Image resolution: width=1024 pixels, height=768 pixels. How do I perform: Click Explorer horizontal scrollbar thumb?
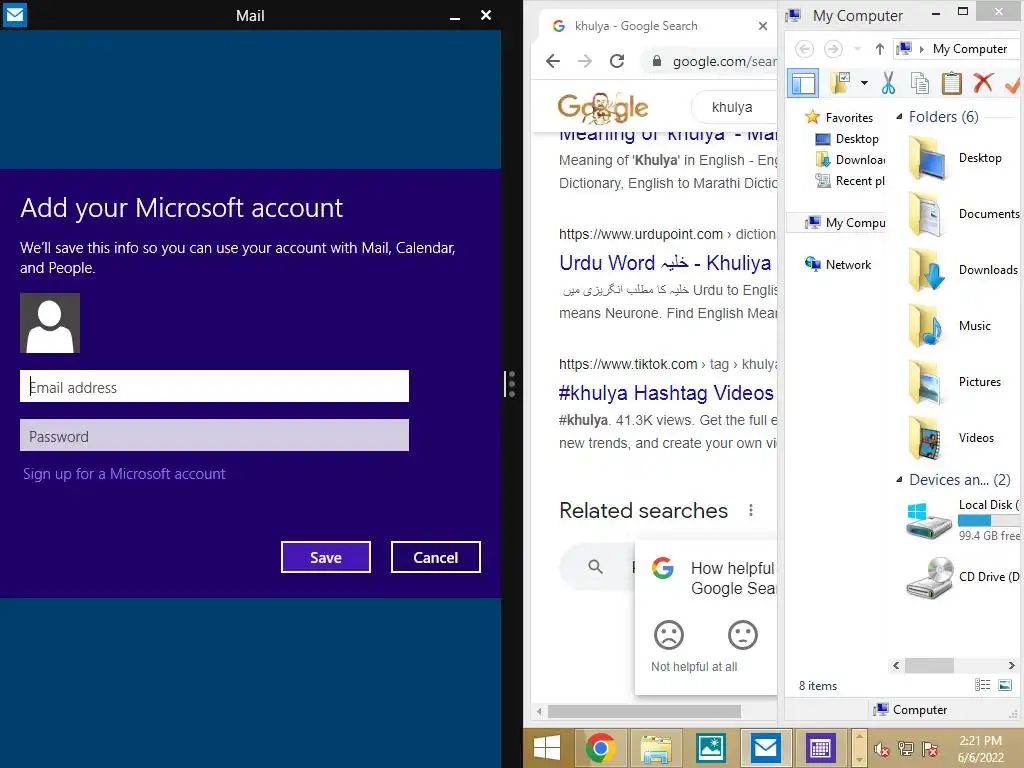929,665
